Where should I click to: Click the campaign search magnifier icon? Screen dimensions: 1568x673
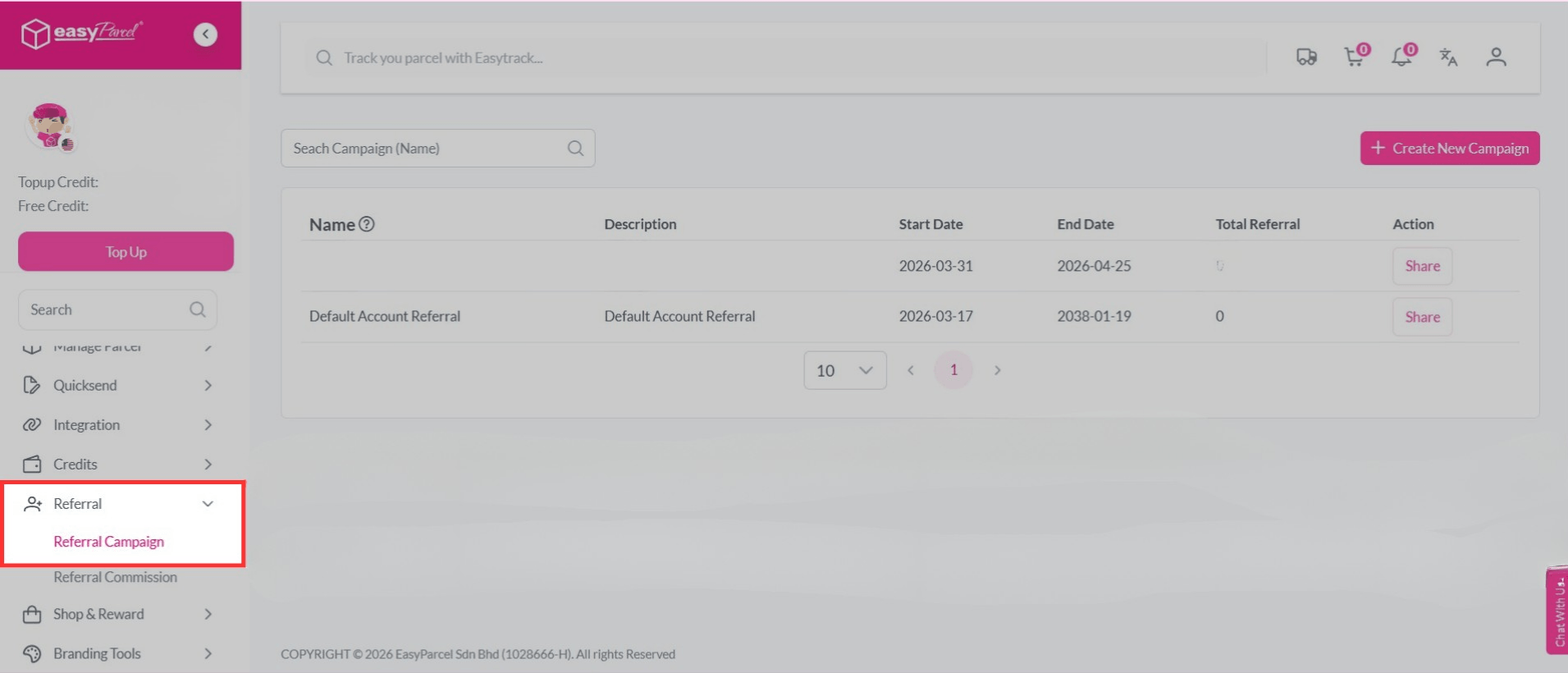coord(576,149)
